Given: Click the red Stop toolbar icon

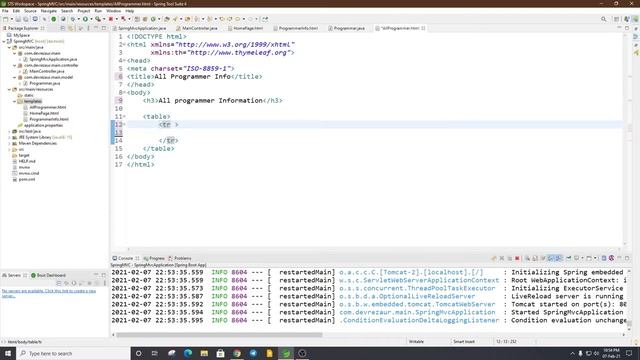Looking at the screenshot, I should [111, 19].
